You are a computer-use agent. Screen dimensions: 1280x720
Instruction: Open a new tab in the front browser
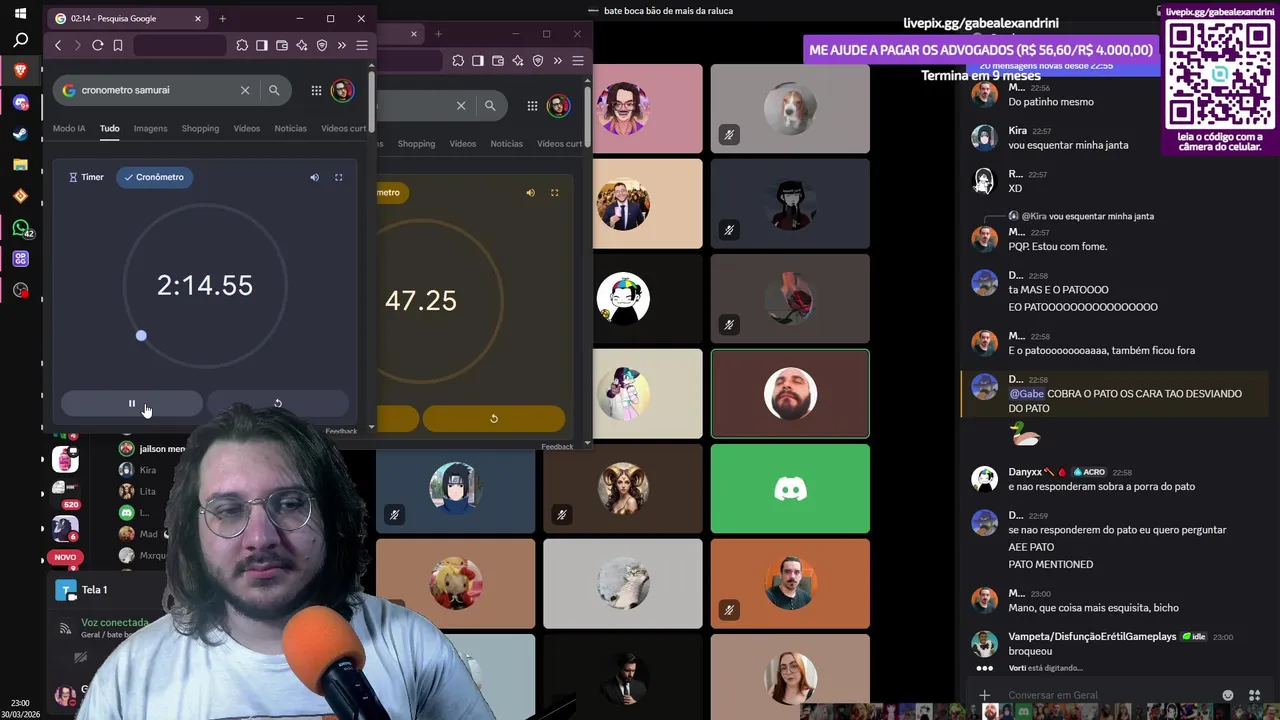pyautogui.click(x=222, y=19)
